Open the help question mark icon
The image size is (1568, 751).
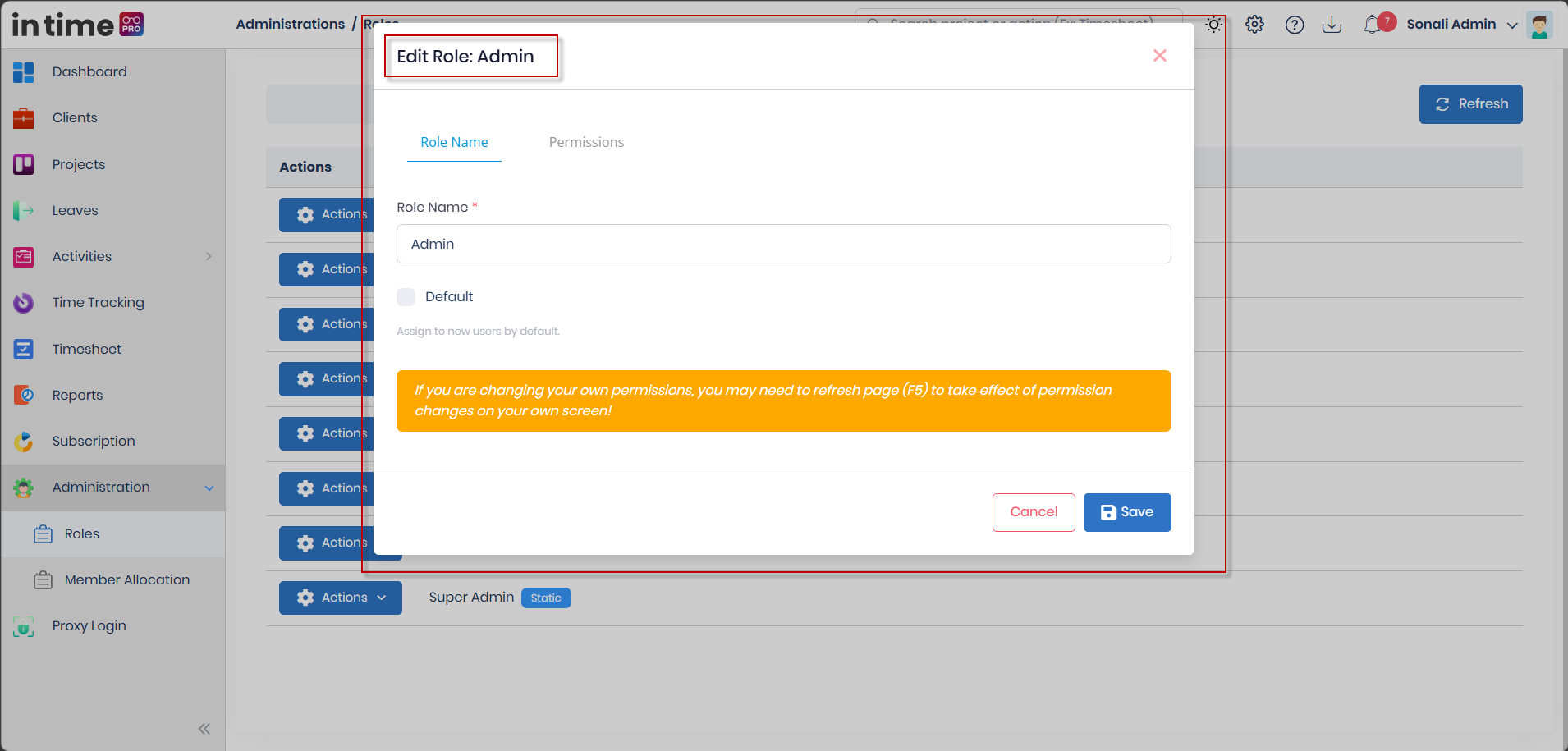click(x=1295, y=25)
